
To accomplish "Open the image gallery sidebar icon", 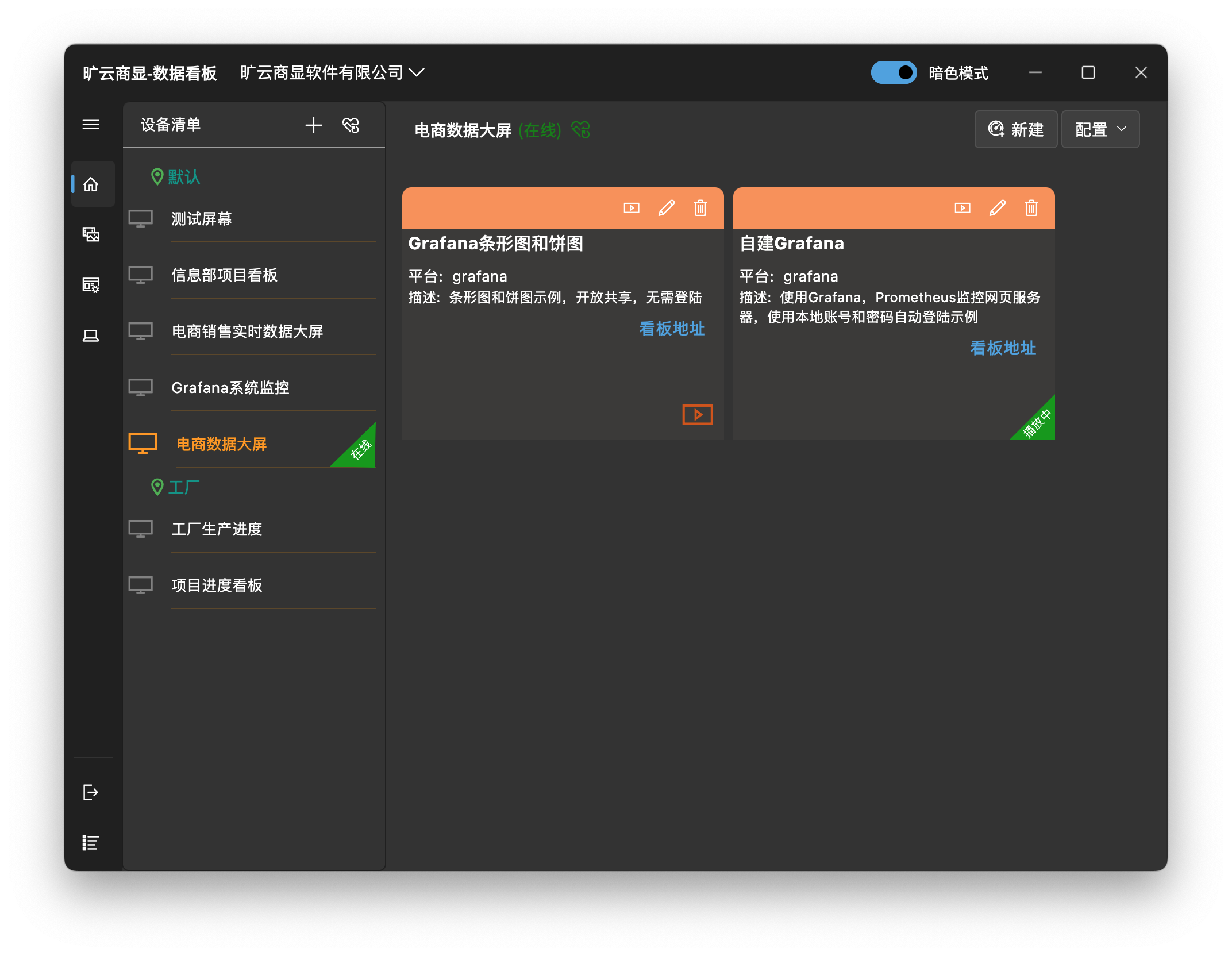I will [91, 234].
